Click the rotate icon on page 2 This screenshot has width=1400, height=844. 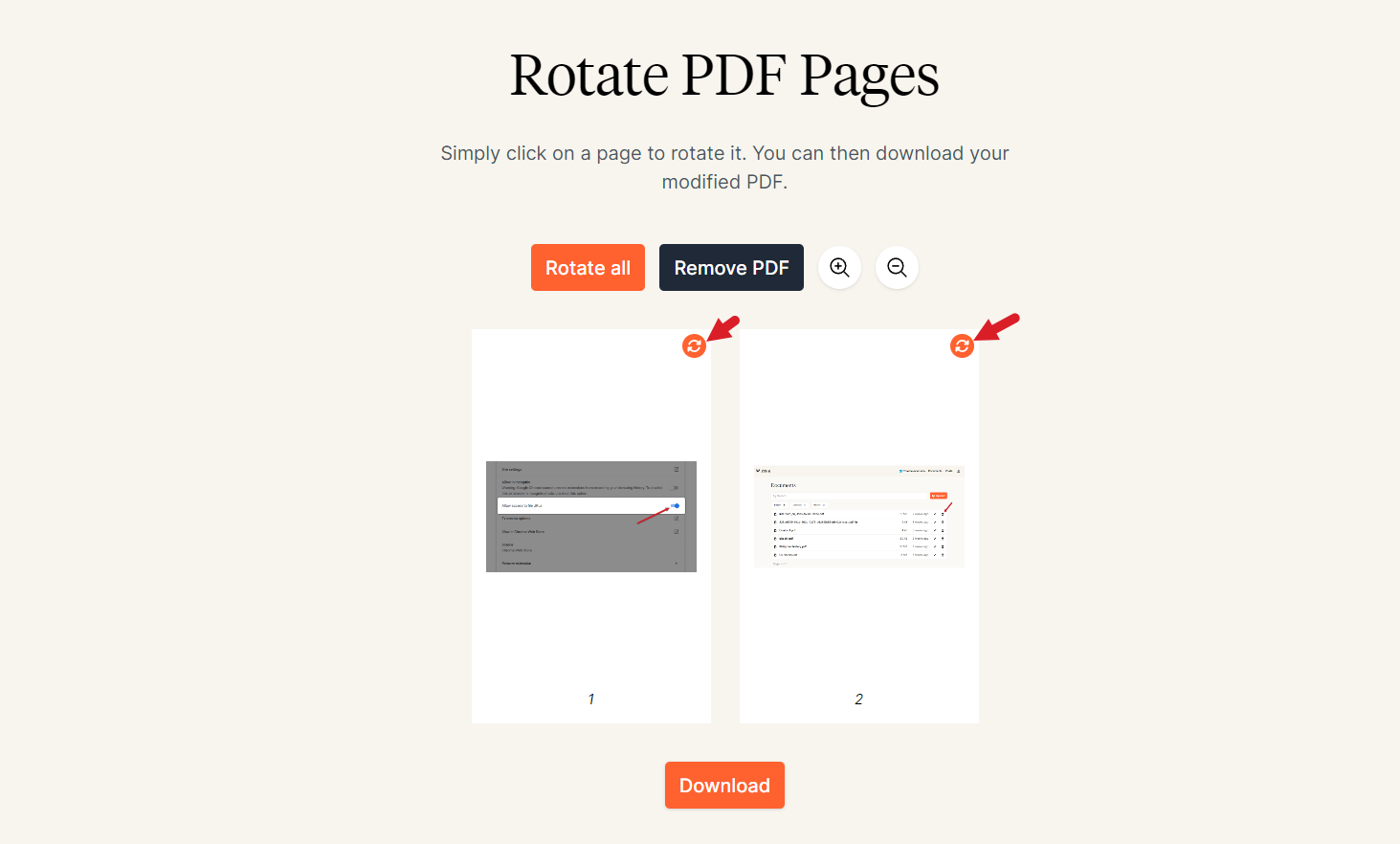coord(962,346)
